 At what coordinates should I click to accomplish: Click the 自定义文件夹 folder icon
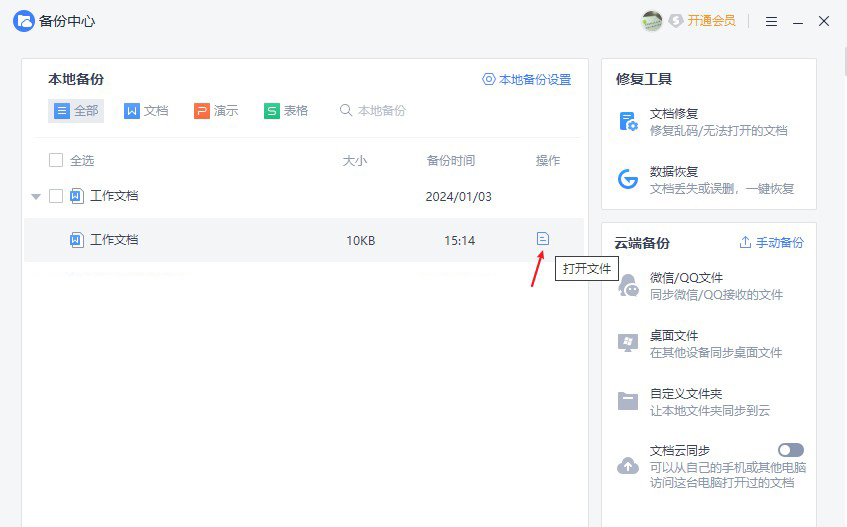(x=628, y=401)
